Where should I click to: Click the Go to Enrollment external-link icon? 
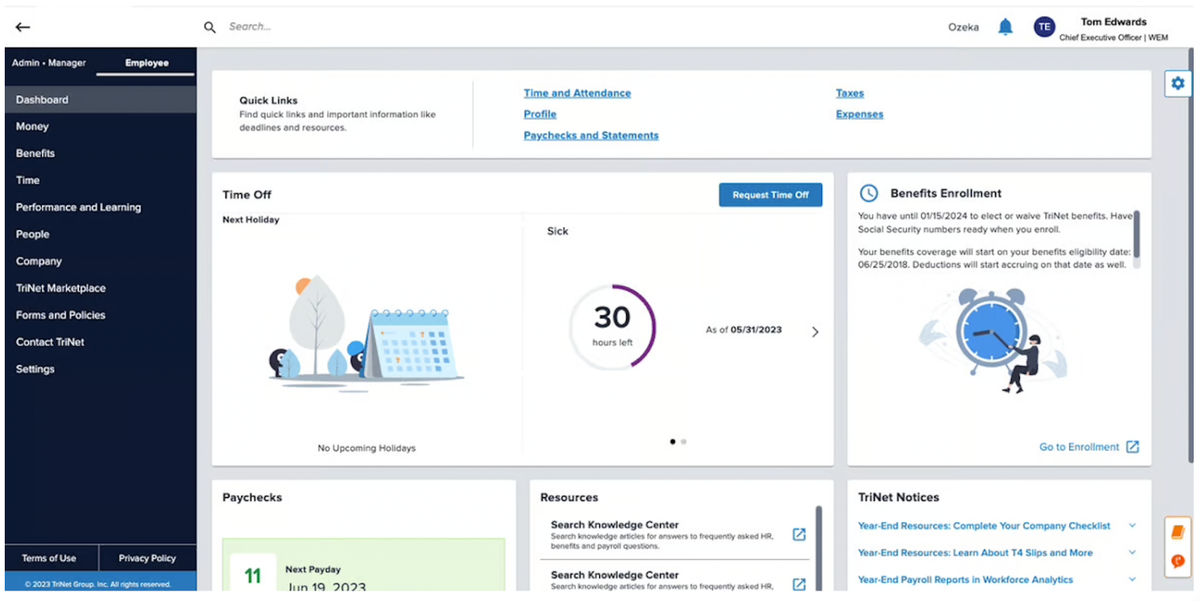[1132, 447]
